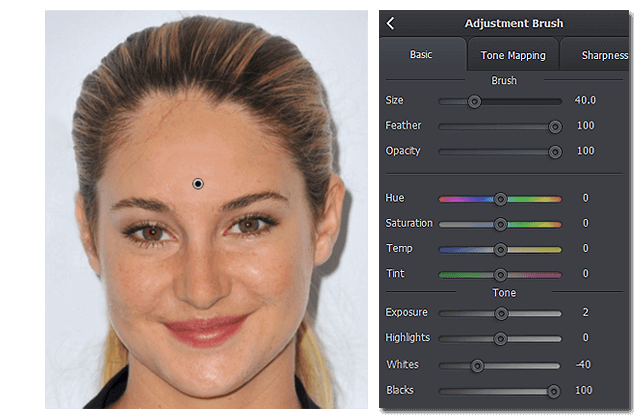Click the Feather slider handle

pos(554,126)
